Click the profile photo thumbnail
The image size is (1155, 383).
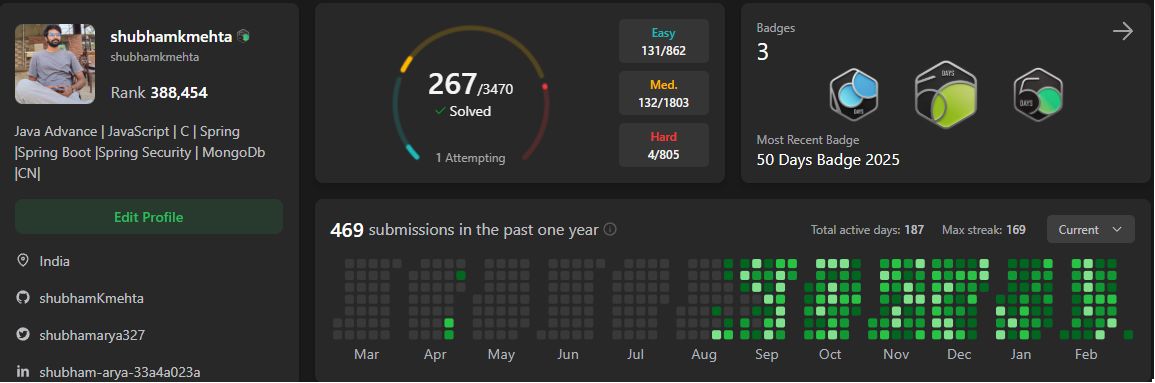click(55, 64)
